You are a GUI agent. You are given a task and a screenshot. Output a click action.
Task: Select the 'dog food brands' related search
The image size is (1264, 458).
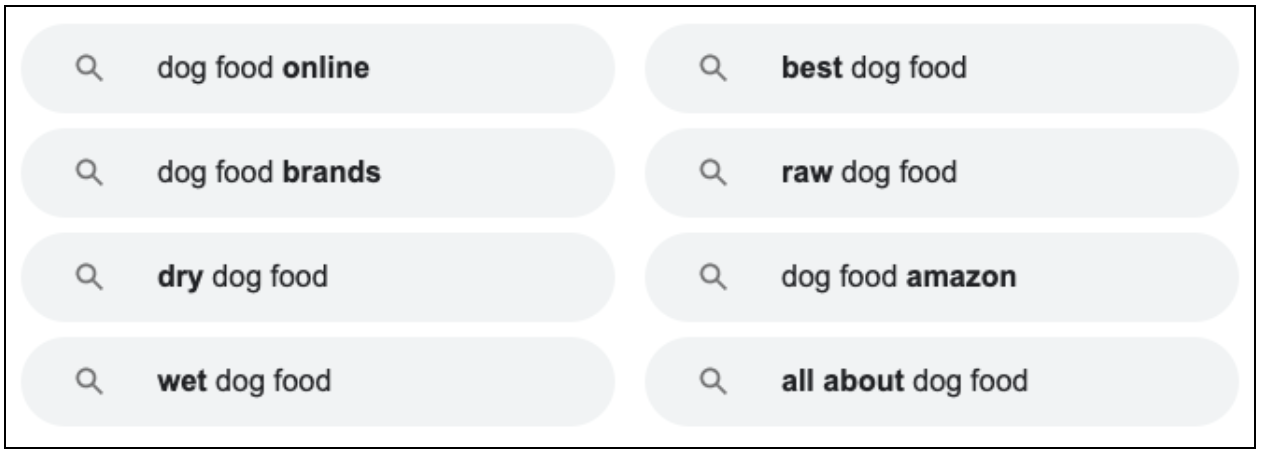(x=317, y=173)
